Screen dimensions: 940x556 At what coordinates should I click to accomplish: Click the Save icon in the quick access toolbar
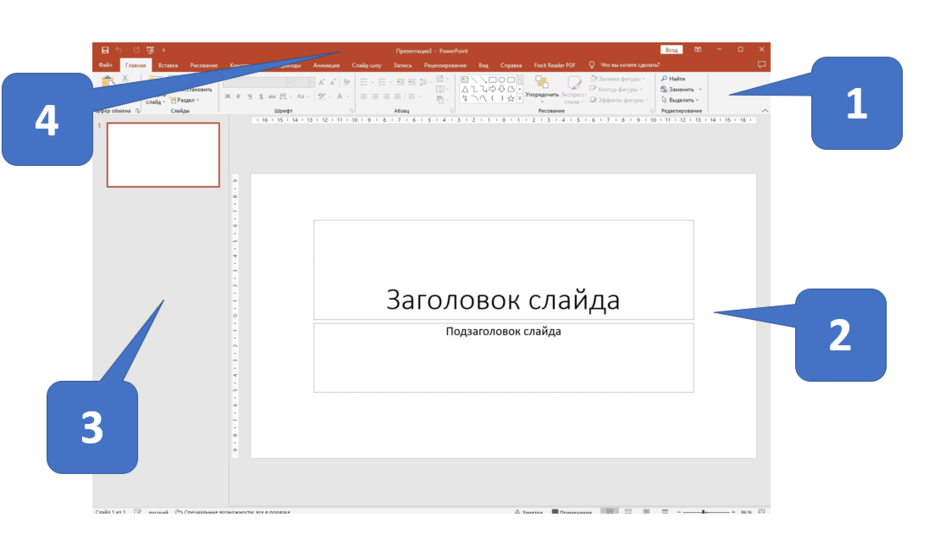point(105,50)
